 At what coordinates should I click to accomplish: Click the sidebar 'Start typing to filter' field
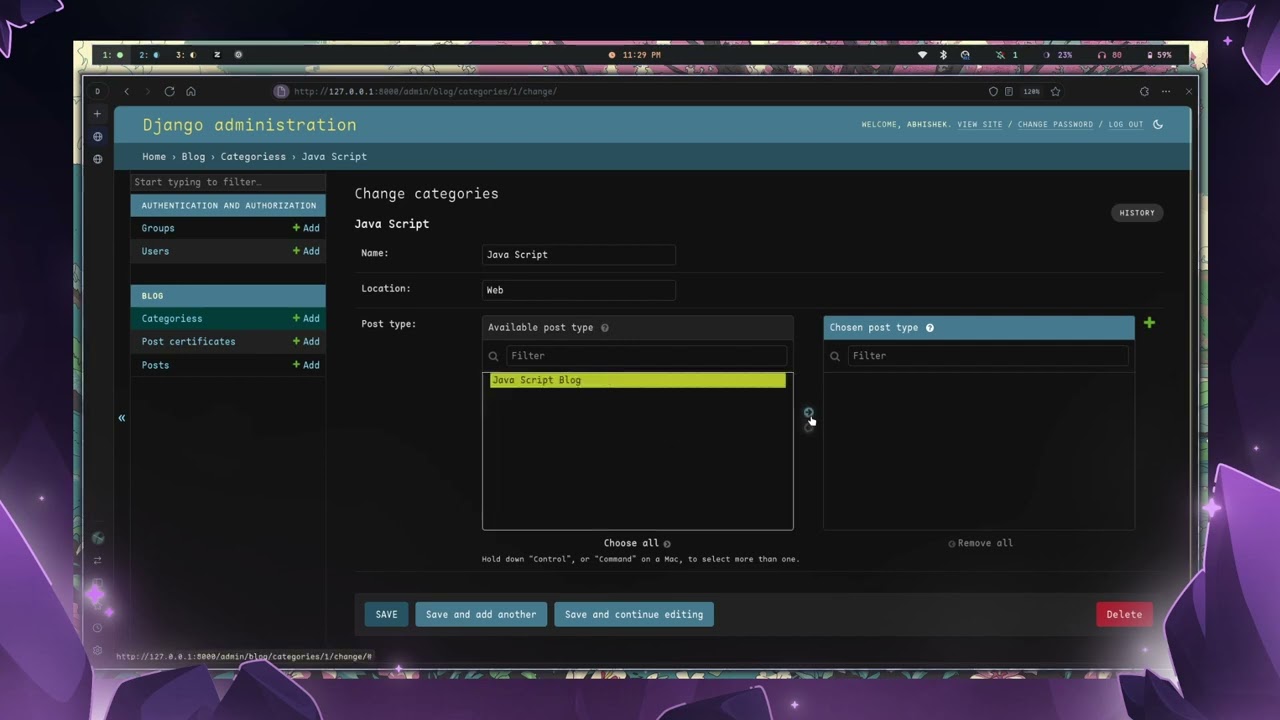point(228,182)
